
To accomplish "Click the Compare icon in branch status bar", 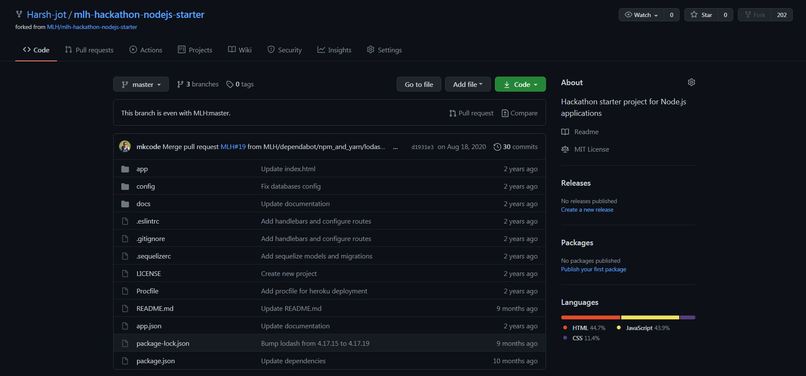I will (x=505, y=113).
